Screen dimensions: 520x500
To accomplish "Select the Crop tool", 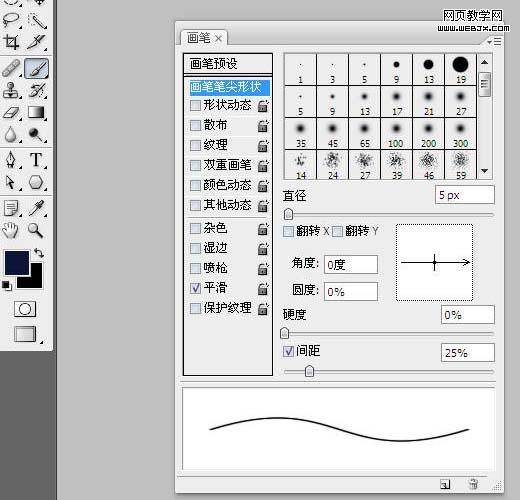I will 11,42.
